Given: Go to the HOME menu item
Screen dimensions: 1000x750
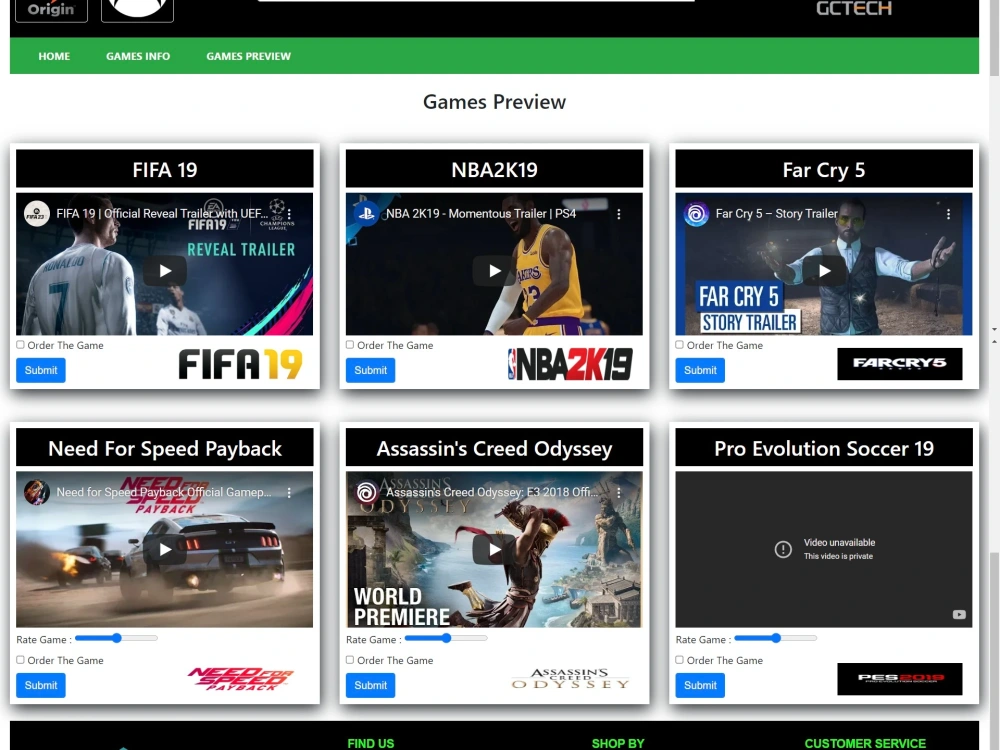Looking at the screenshot, I should tap(54, 56).
